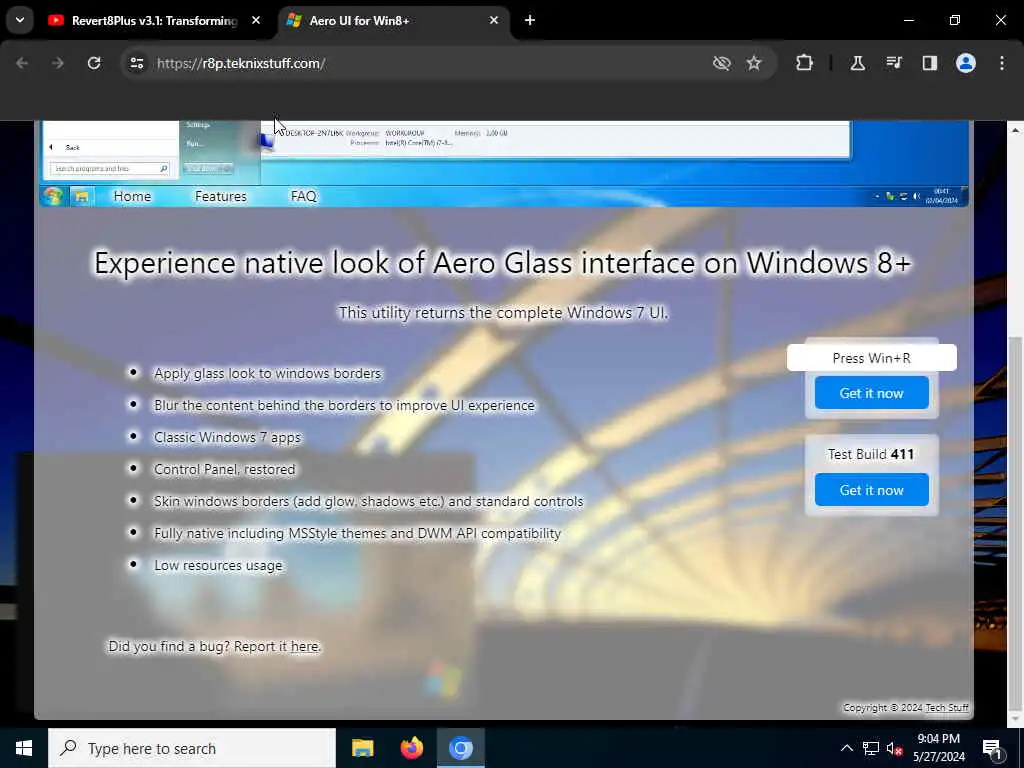The height and width of the screenshot is (768, 1024).
Task: Click the Type here to search box
Action: coord(192,748)
